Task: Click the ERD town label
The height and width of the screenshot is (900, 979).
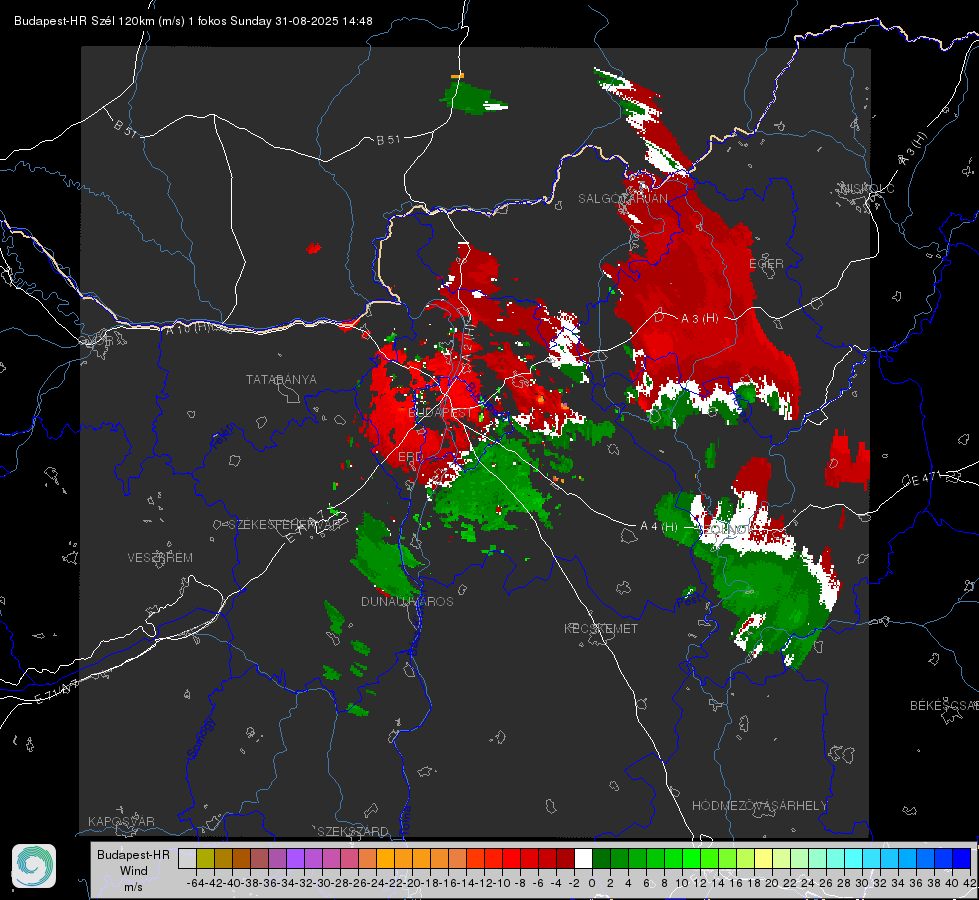Action: [x=410, y=457]
